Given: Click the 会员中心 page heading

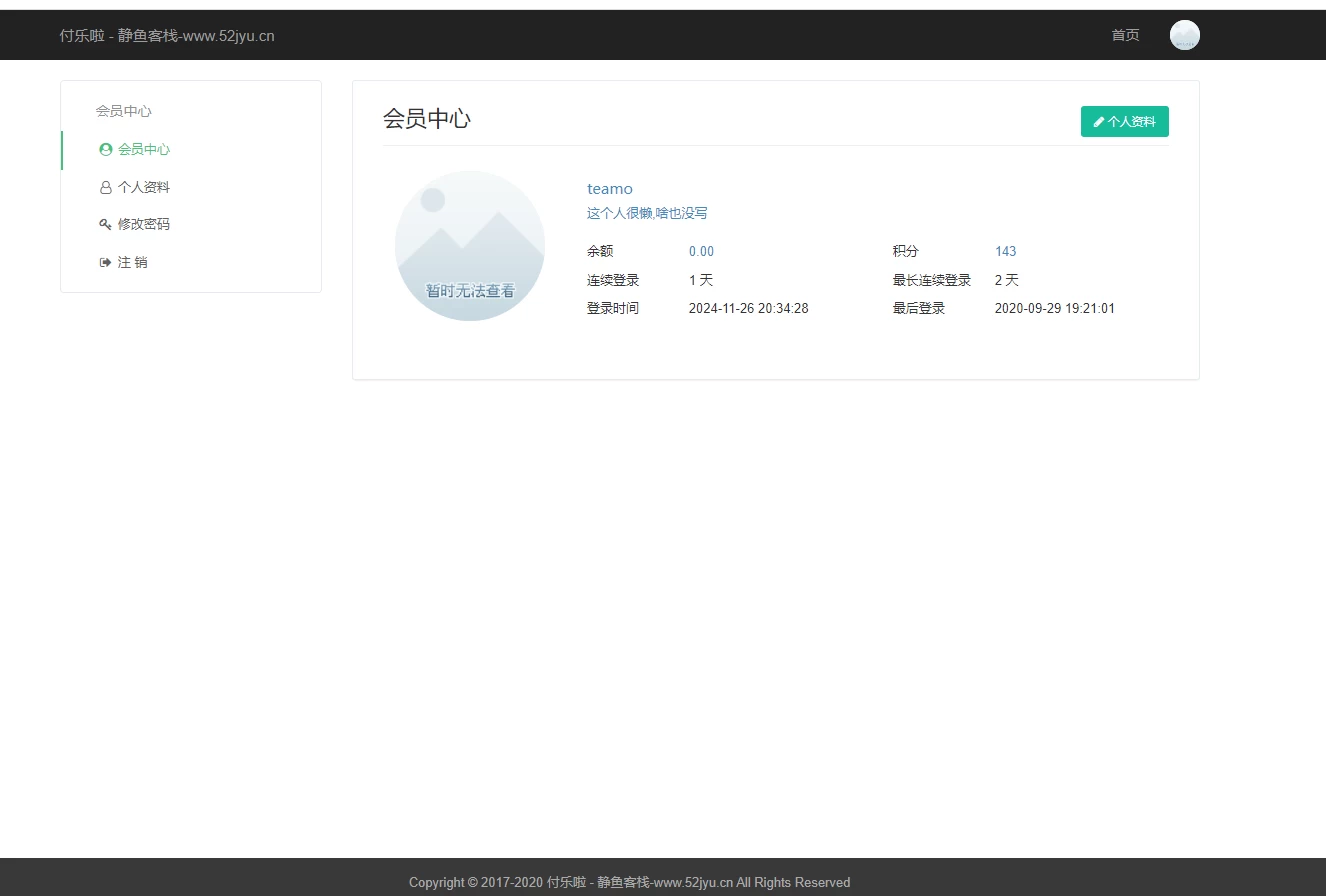Looking at the screenshot, I should tap(427, 119).
